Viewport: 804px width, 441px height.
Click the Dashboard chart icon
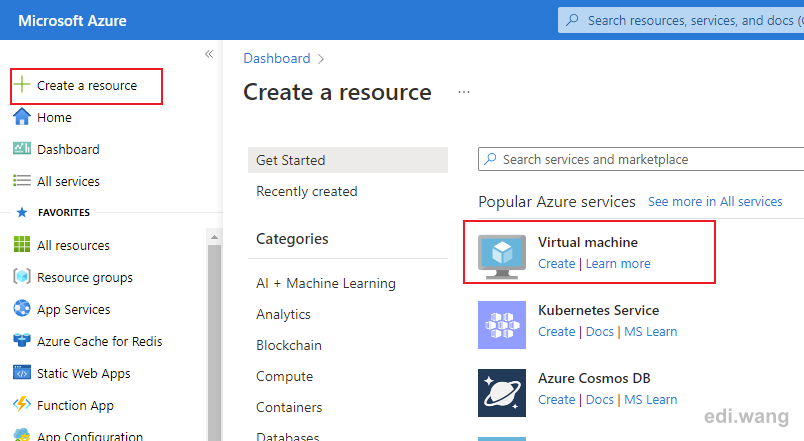(22, 149)
